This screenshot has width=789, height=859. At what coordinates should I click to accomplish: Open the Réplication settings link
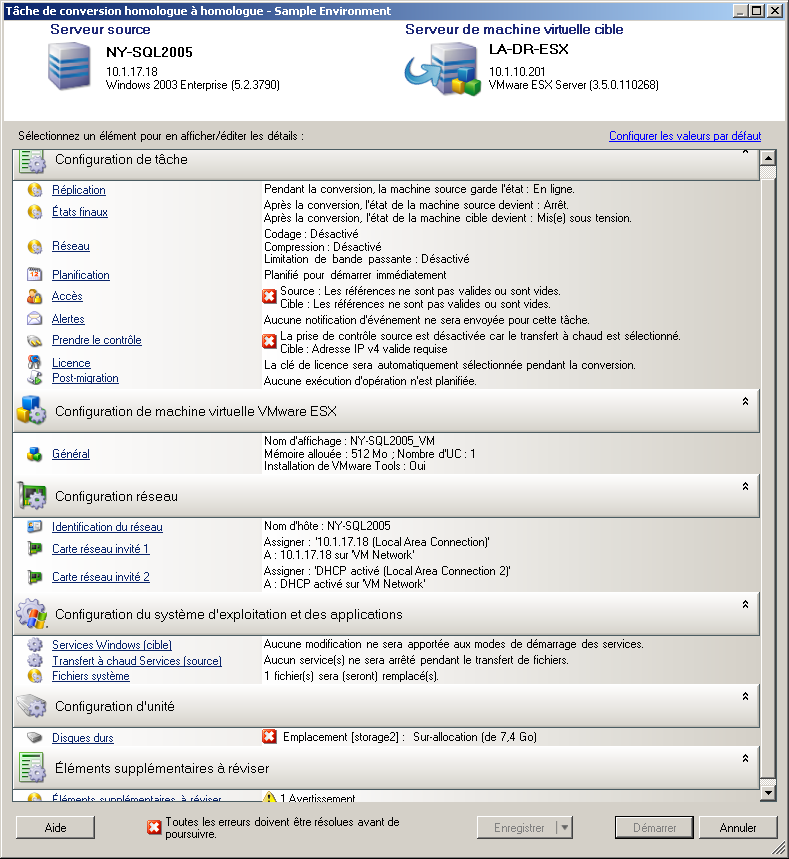coord(79,190)
